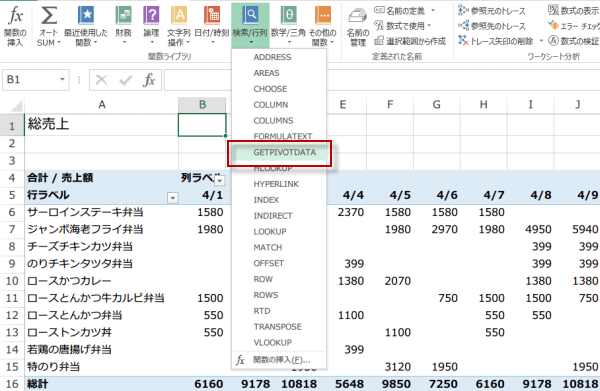The height and width of the screenshot is (391, 600).
Task: Open the 行ラベル filter dropdown
Action: point(173,198)
